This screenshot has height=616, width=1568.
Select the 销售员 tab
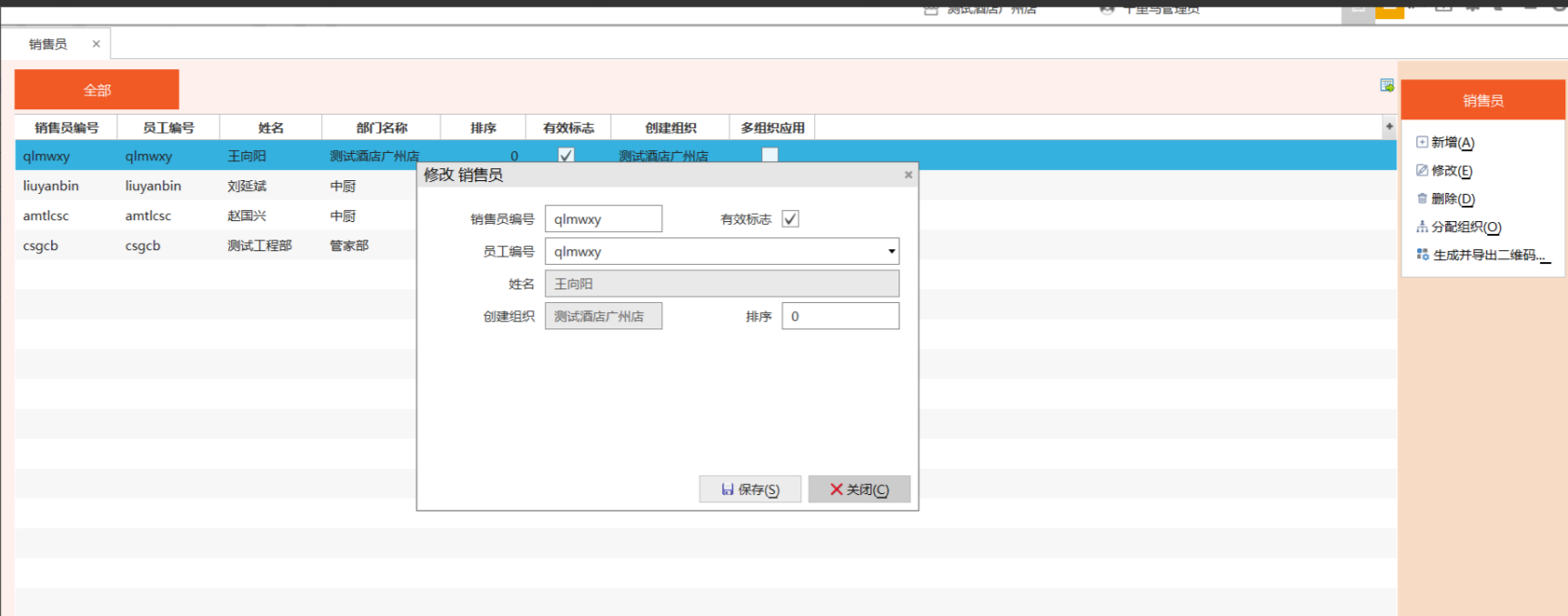[x=48, y=44]
